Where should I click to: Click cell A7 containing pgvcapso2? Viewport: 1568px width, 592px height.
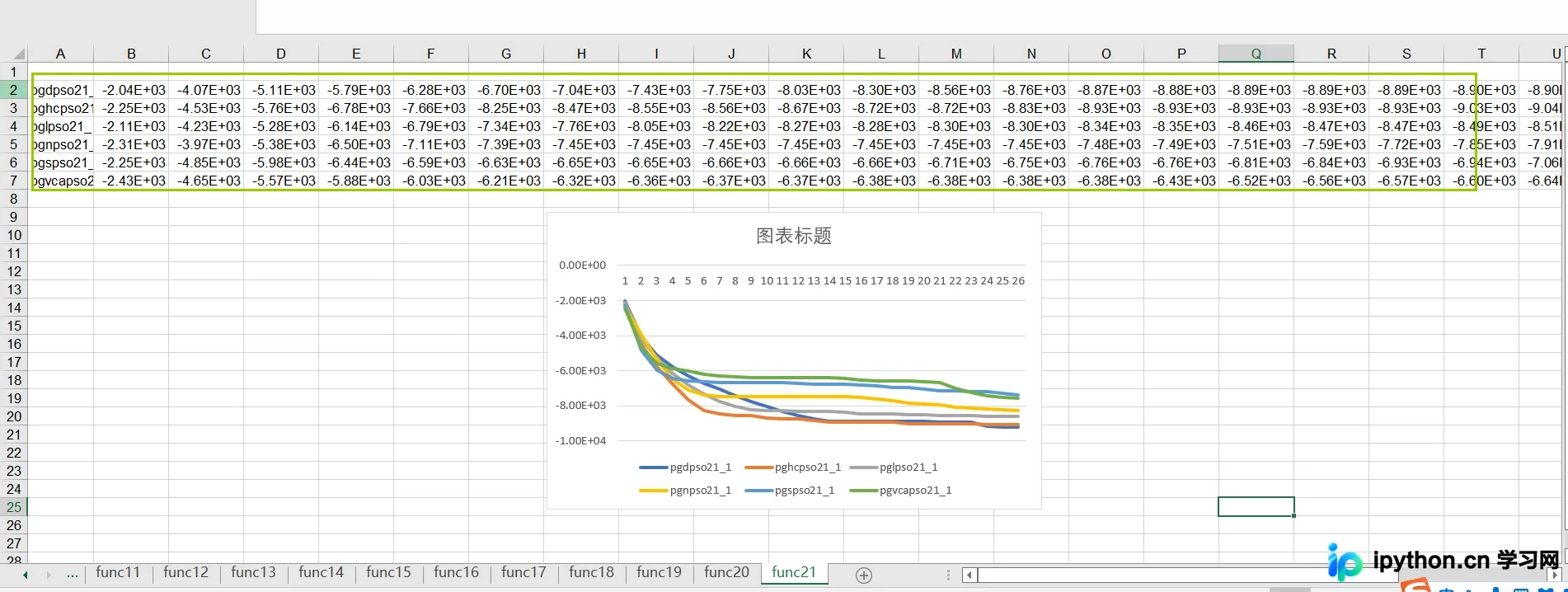pos(61,181)
